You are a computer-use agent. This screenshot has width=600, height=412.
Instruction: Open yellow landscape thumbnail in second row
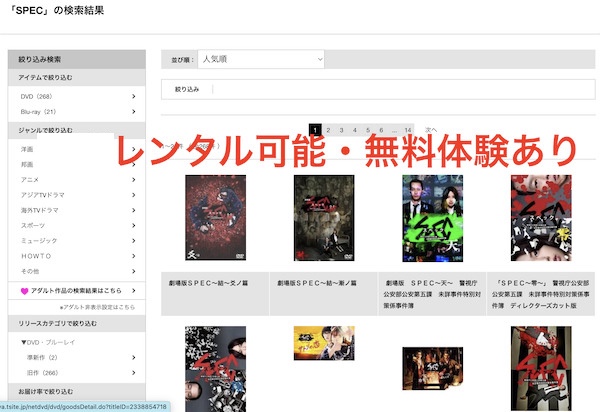coord(324,343)
